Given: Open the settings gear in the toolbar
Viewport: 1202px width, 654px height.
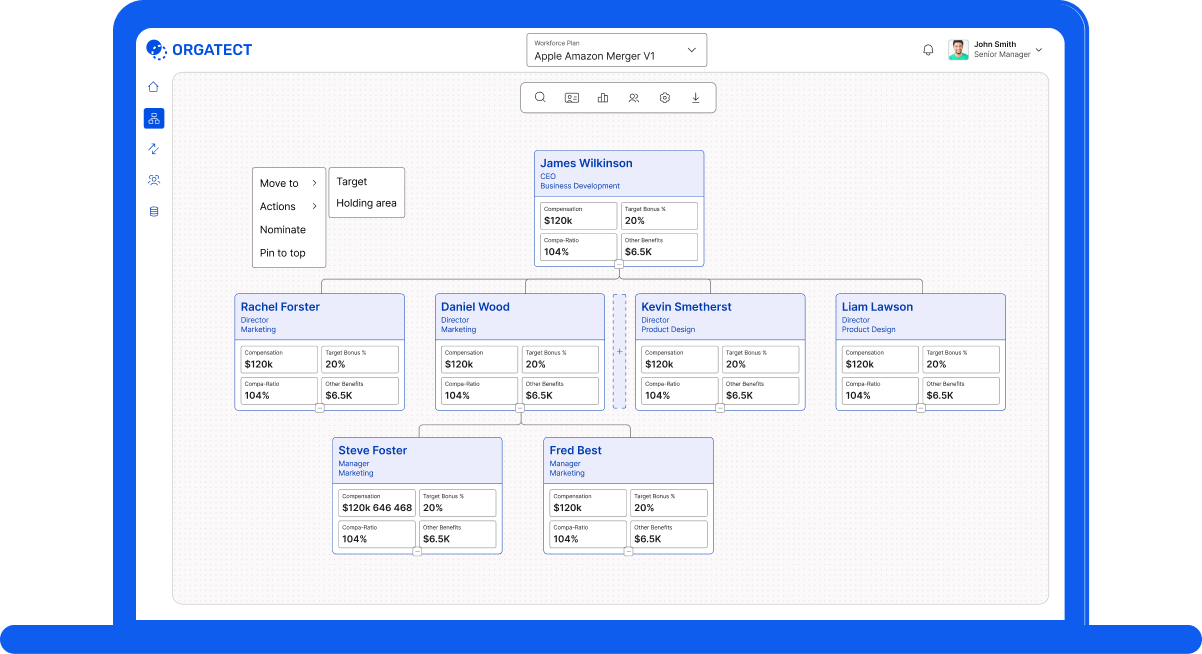Looking at the screenshot, I should click(x=665, y=98).
